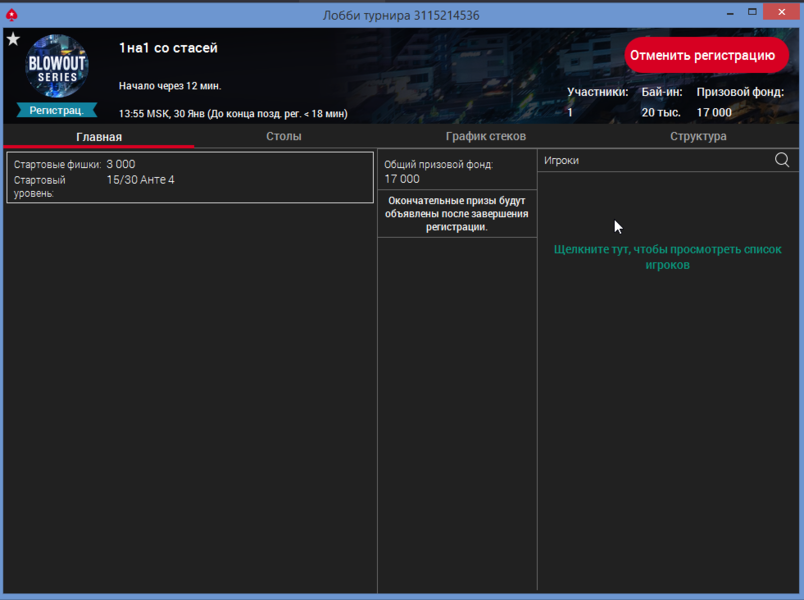Click the Регистрац. status badge

tap(57, 111)
